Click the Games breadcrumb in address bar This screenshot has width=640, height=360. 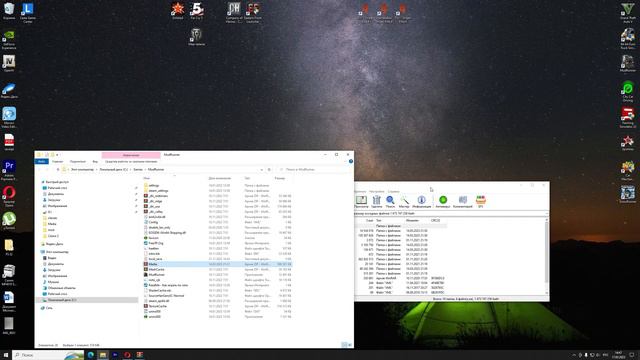coord(138,169)
